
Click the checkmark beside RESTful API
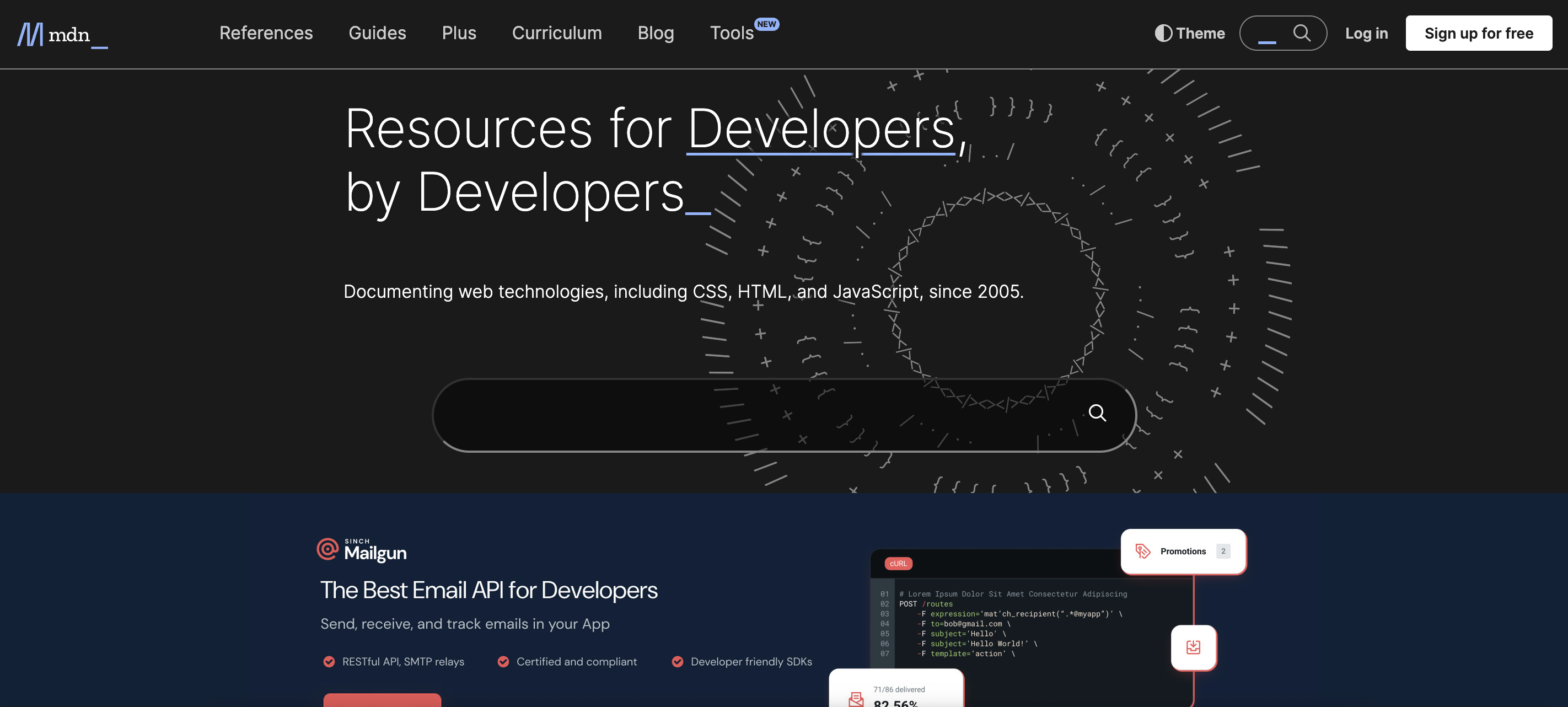pyautogui.click(x=329, y=662)
